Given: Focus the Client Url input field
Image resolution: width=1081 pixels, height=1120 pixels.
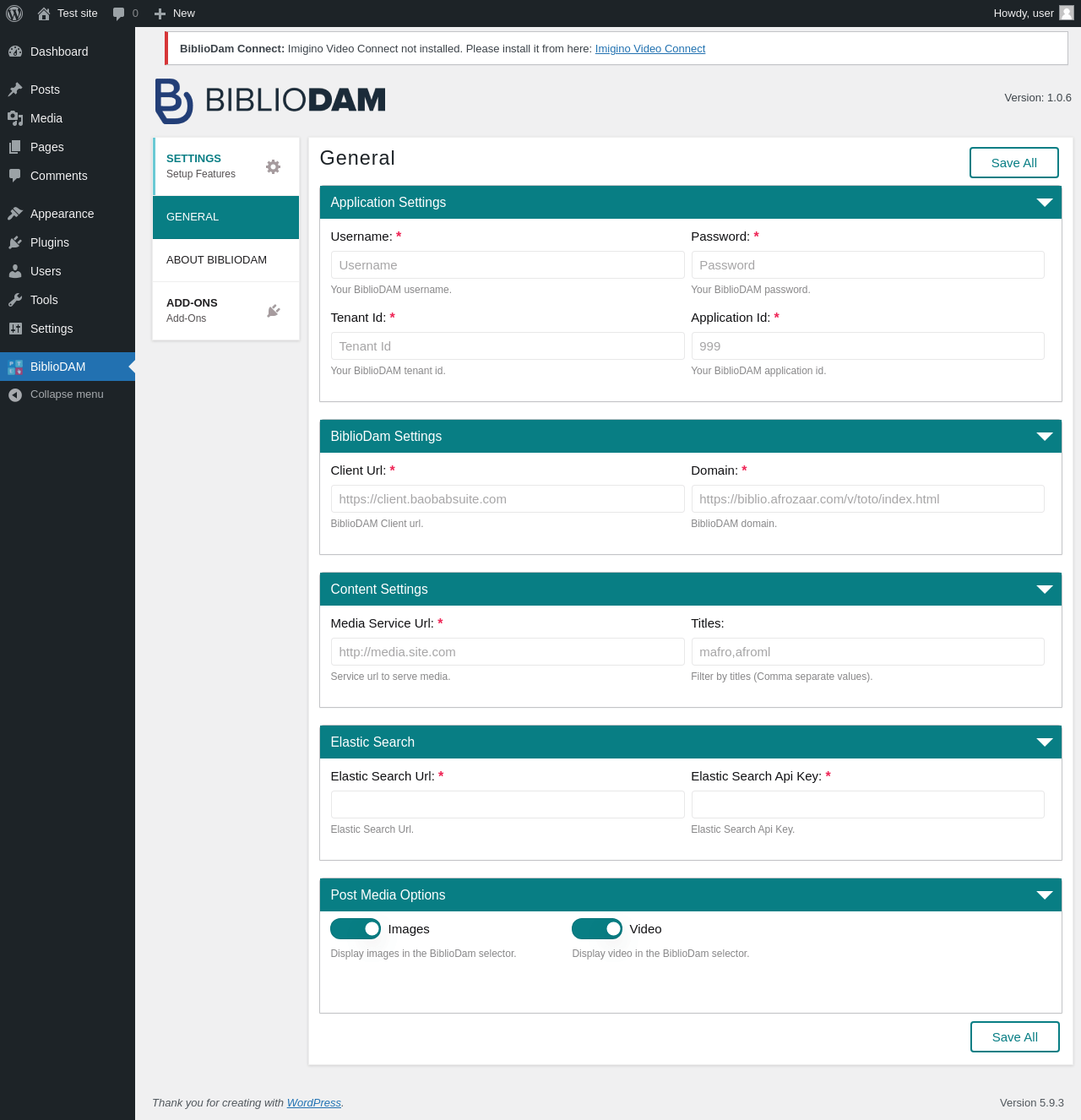Looking at the screenshot, I should click(x=508, y=499).
